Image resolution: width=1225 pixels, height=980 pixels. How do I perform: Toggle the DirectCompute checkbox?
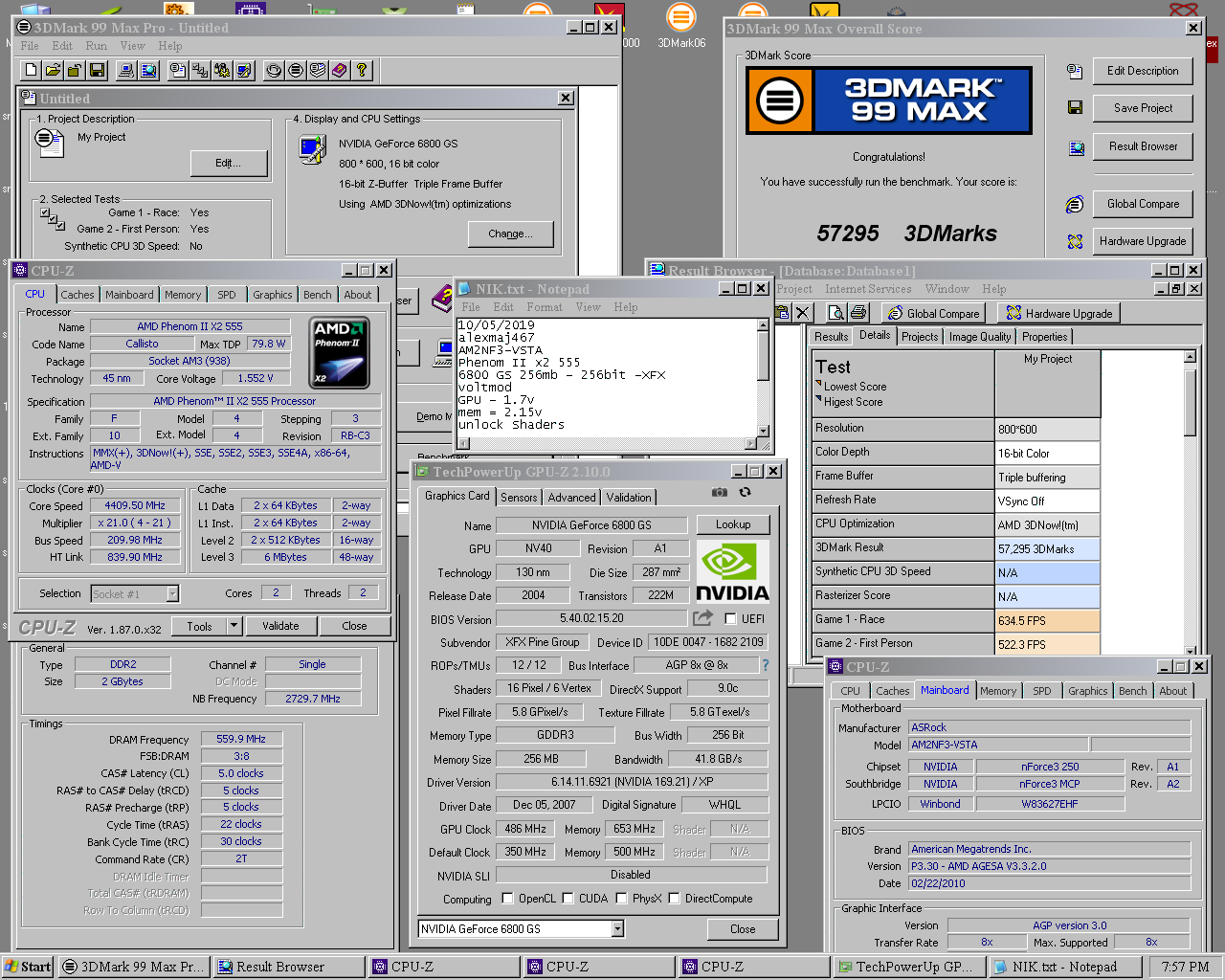tap(675, 898)
